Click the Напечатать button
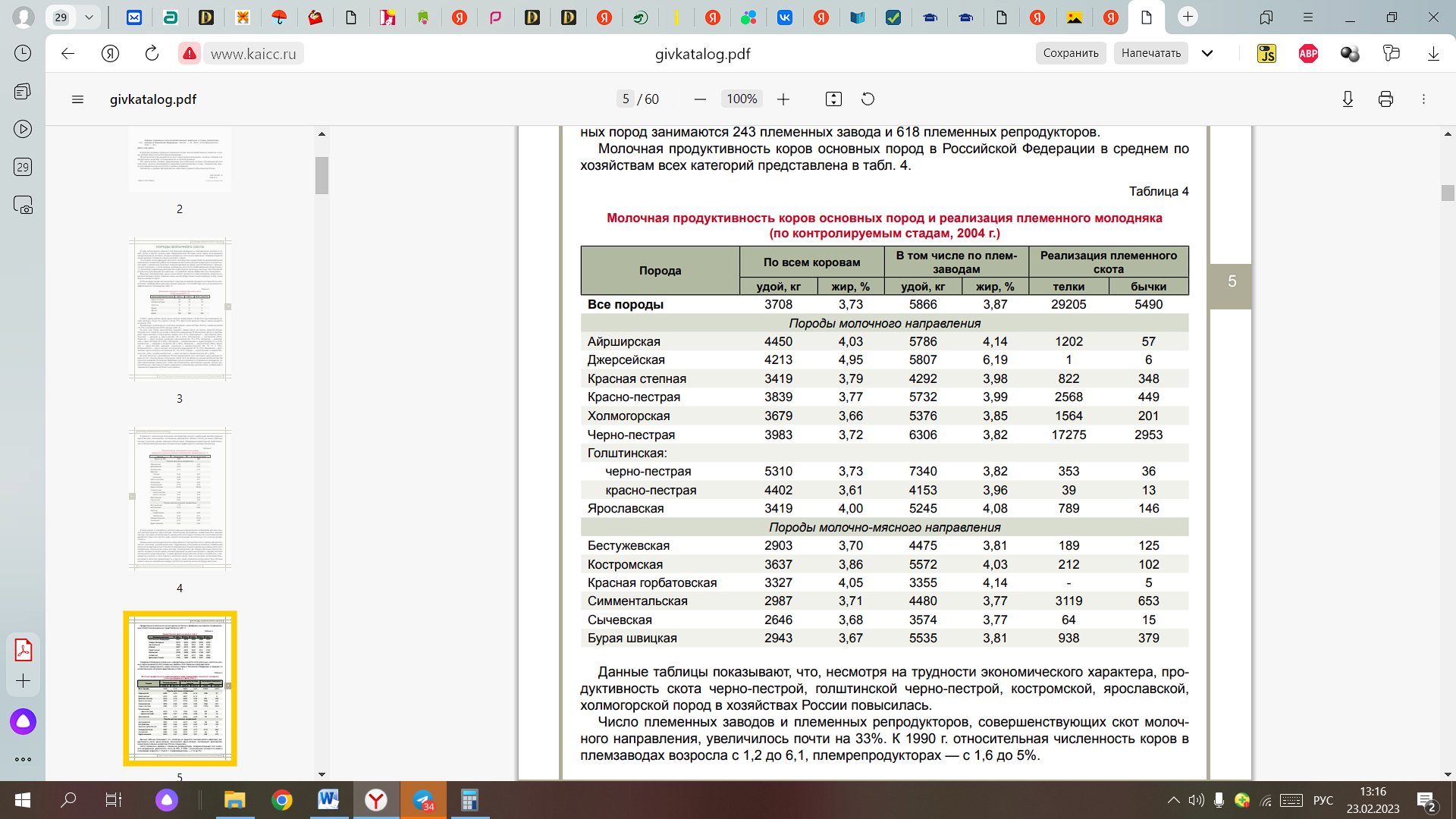Viewport: 1456px width, 819px height. pos(1150,53)
